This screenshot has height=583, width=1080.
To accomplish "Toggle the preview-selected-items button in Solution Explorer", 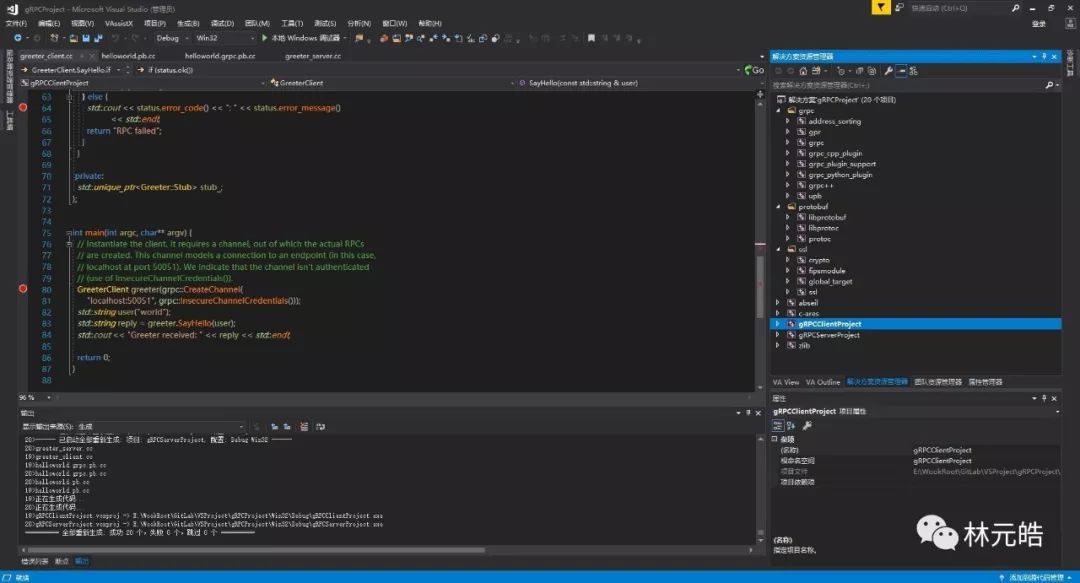I will pyautogui.click(x=901, y=70).
